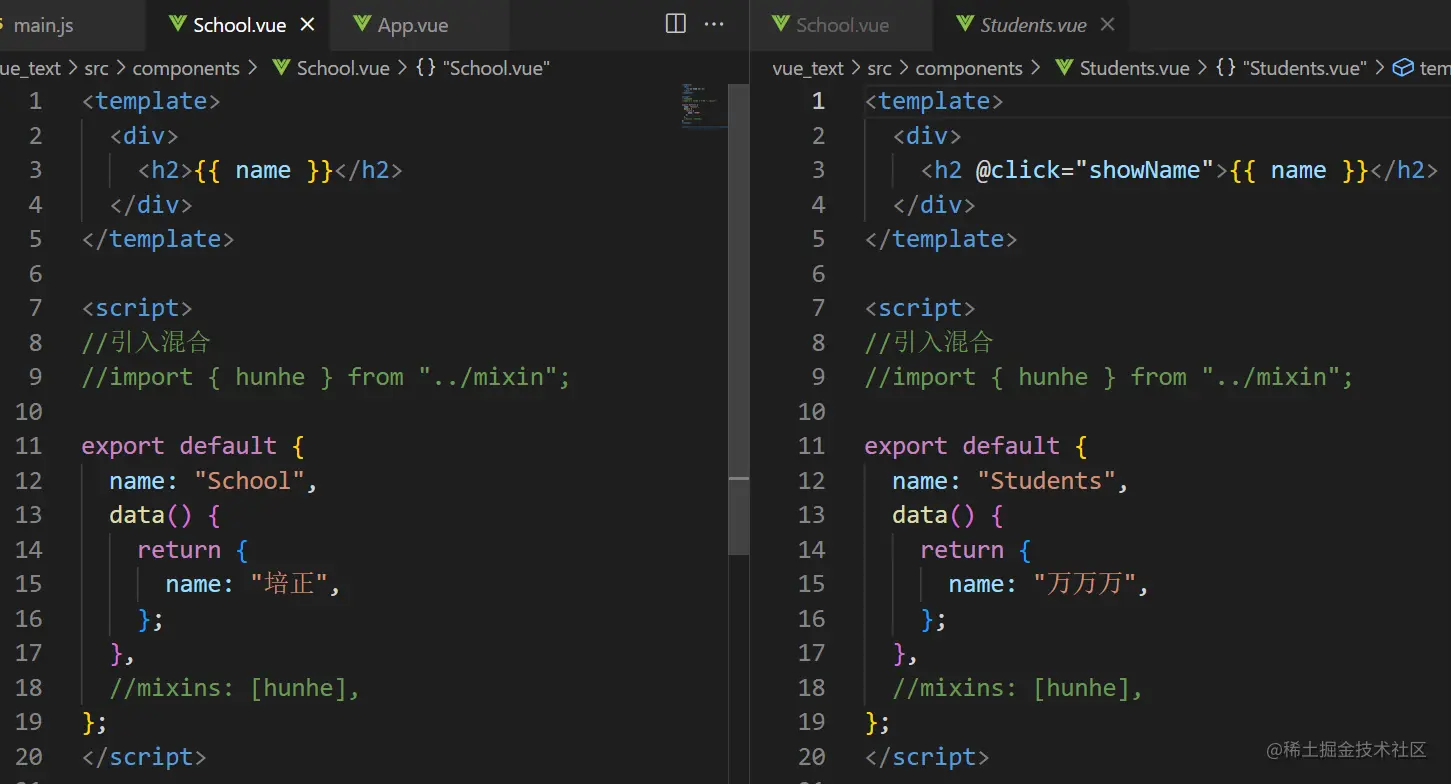Place cursor on name: "培正" line
The width and height of the screenshot is (1451, 784).
point(253,583)
